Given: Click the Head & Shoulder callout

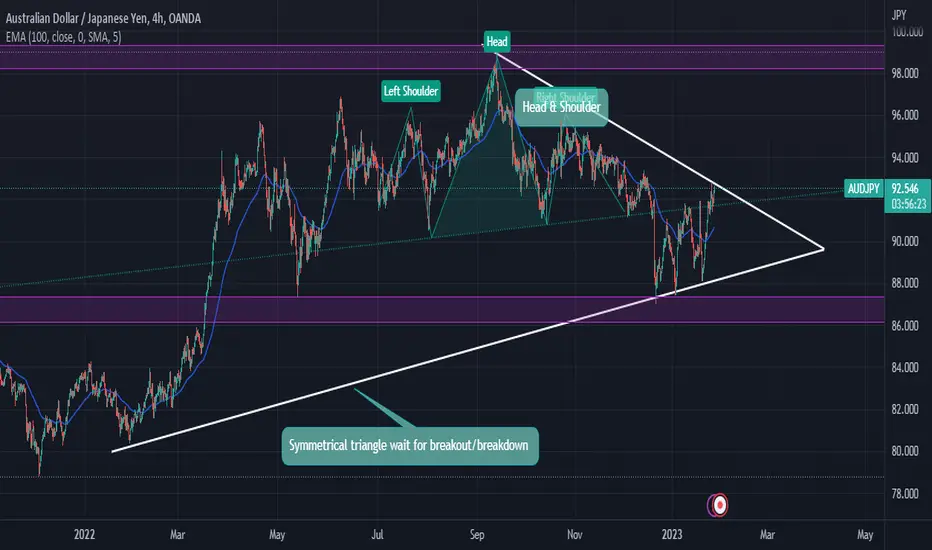Looking at the screenshot, I should click(561, 107).
